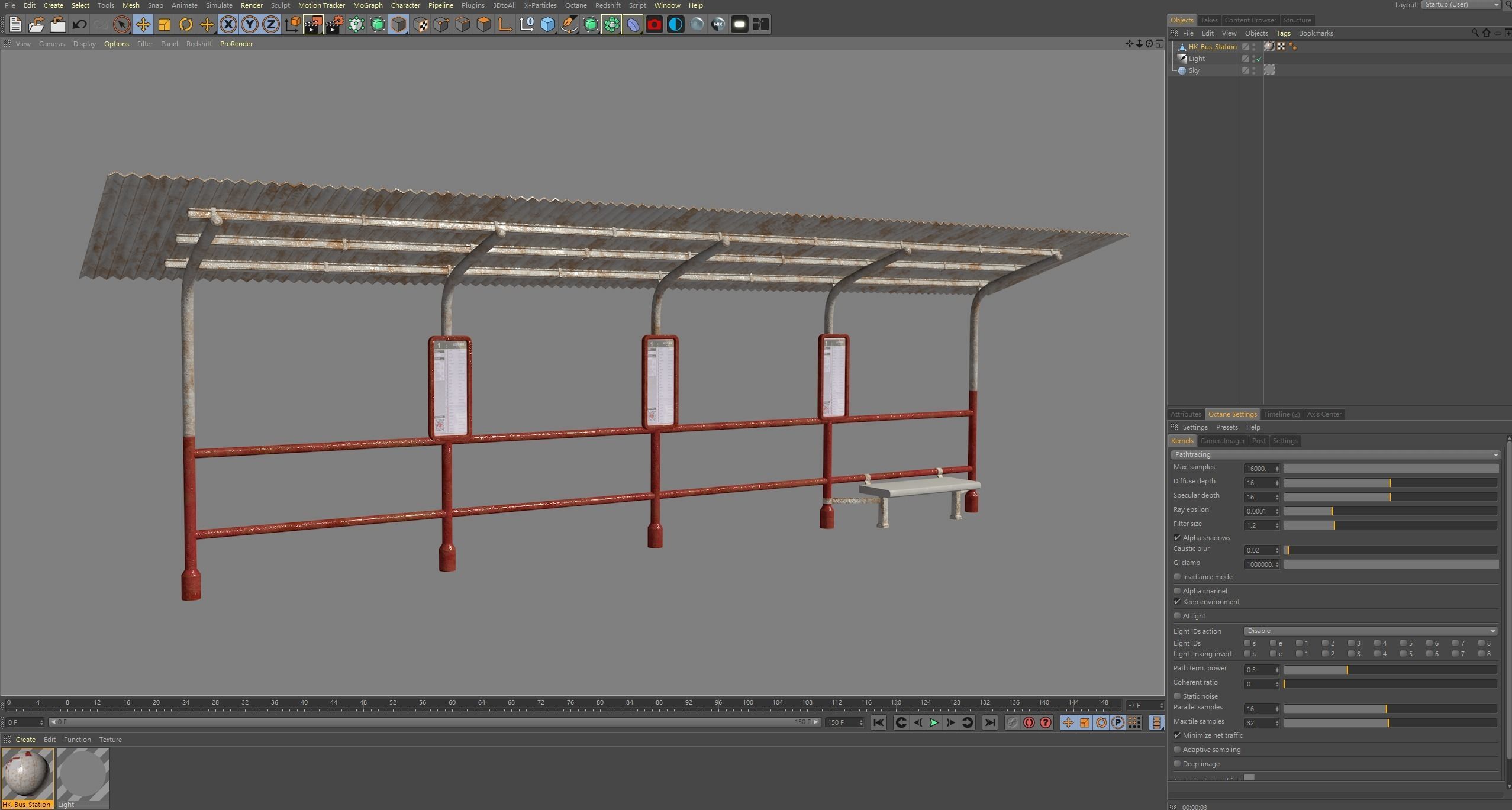
Task: Open the ProRender viewport menu
Action: [236, 44]
